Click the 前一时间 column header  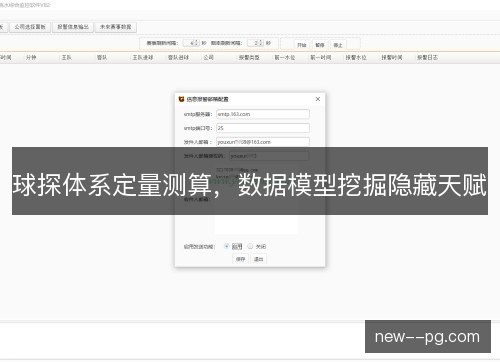coord(321,57)
